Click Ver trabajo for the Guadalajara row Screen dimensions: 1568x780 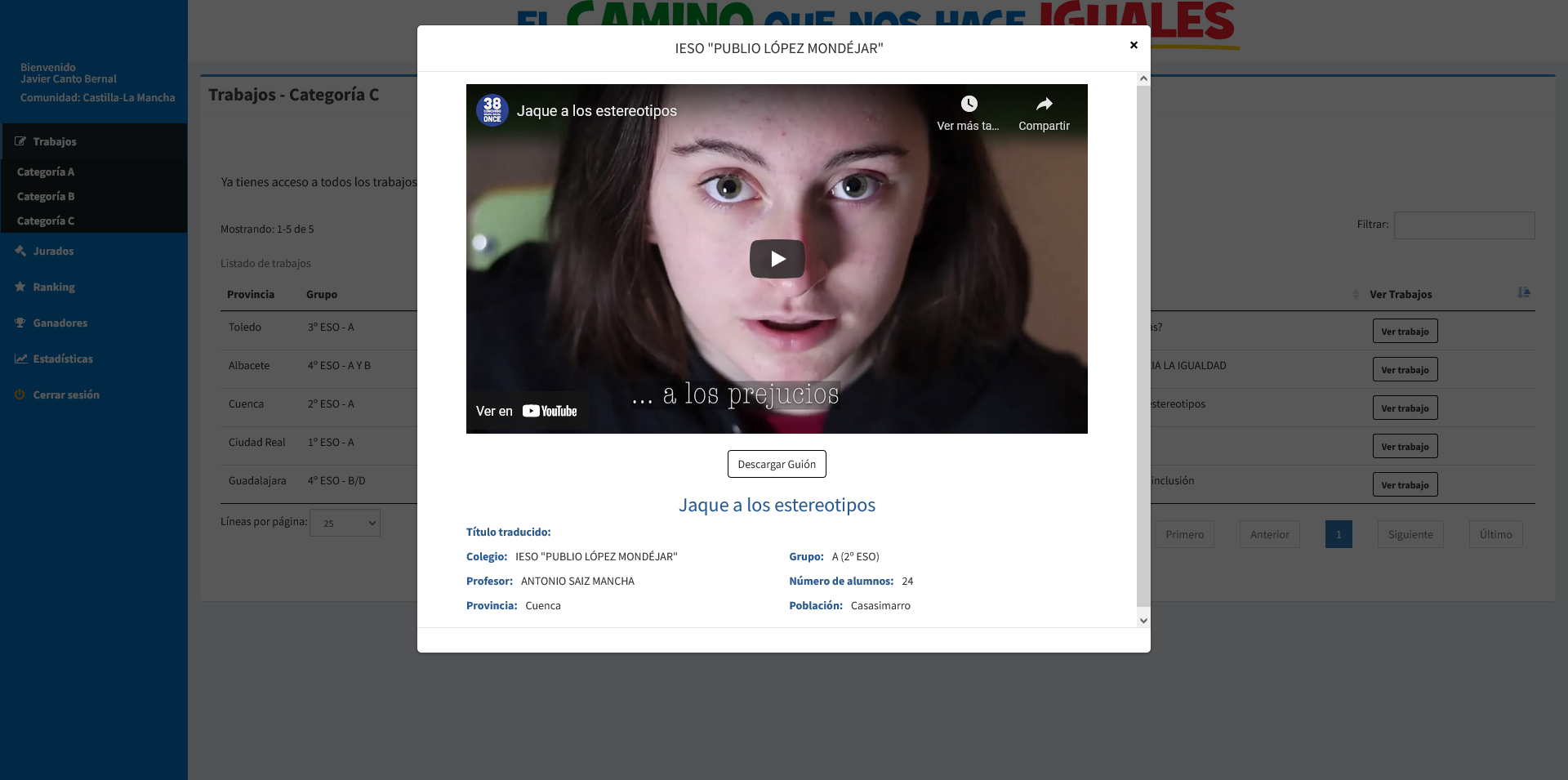(1405, 484)
